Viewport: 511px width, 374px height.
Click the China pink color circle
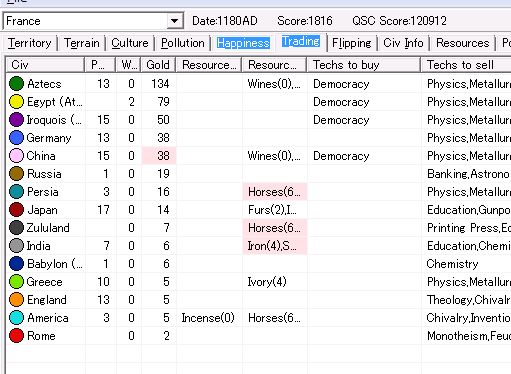pos(16,156)
